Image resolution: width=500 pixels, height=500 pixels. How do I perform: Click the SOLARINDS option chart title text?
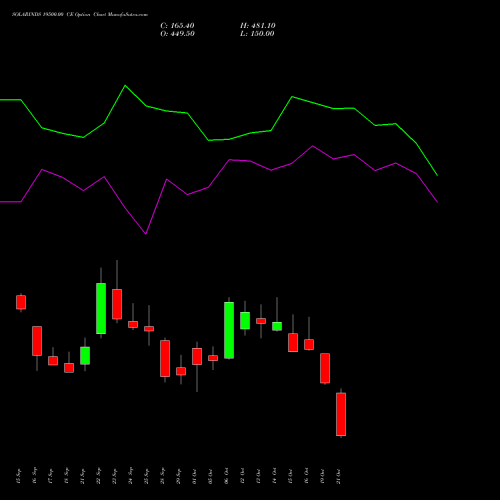80,15
